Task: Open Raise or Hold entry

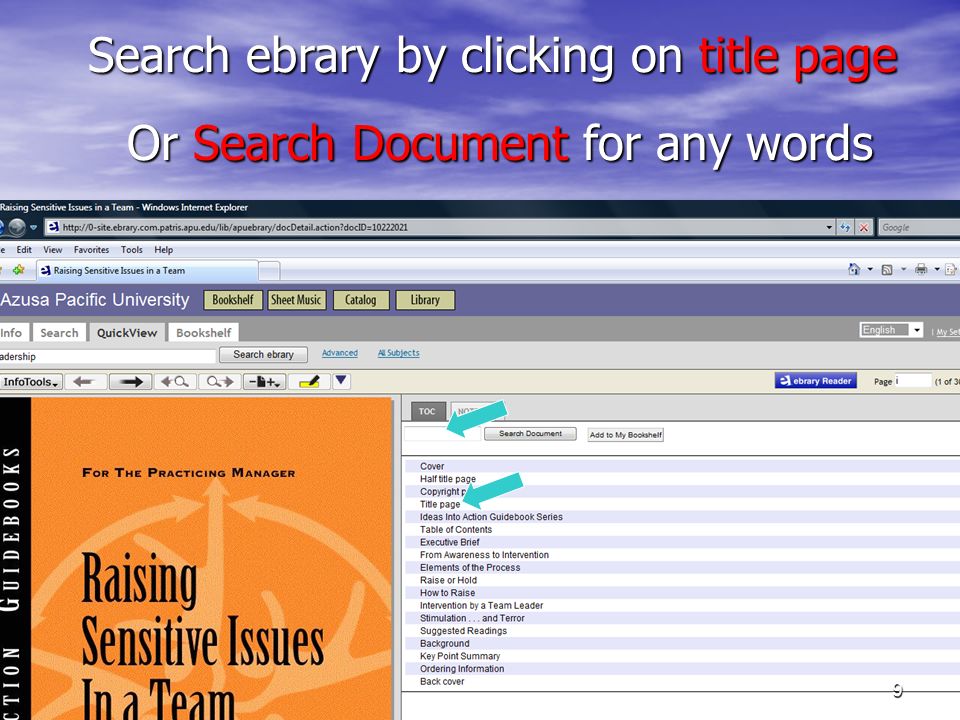Action: pos(448,580)
